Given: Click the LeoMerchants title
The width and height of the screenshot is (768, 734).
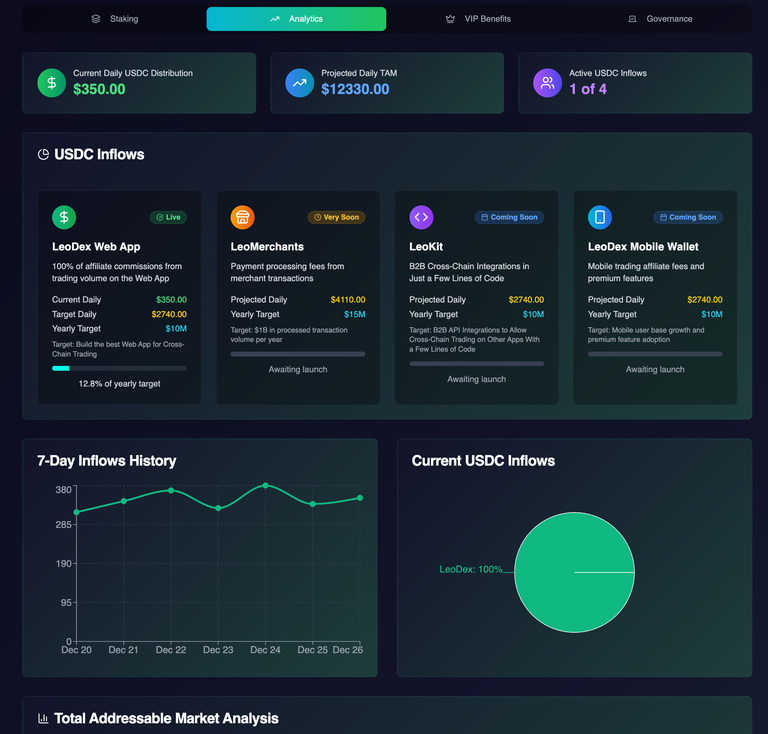Looking at the screenshot, I should tap(267, 247).
